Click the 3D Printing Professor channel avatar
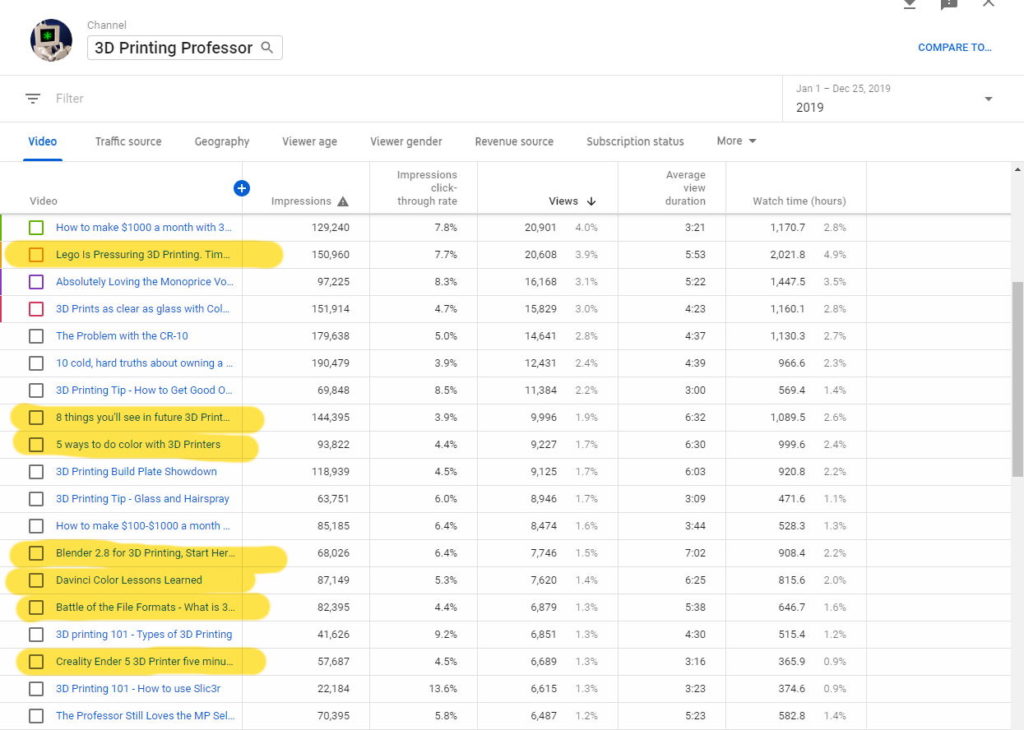1024x730 pixels. [51, 40]
